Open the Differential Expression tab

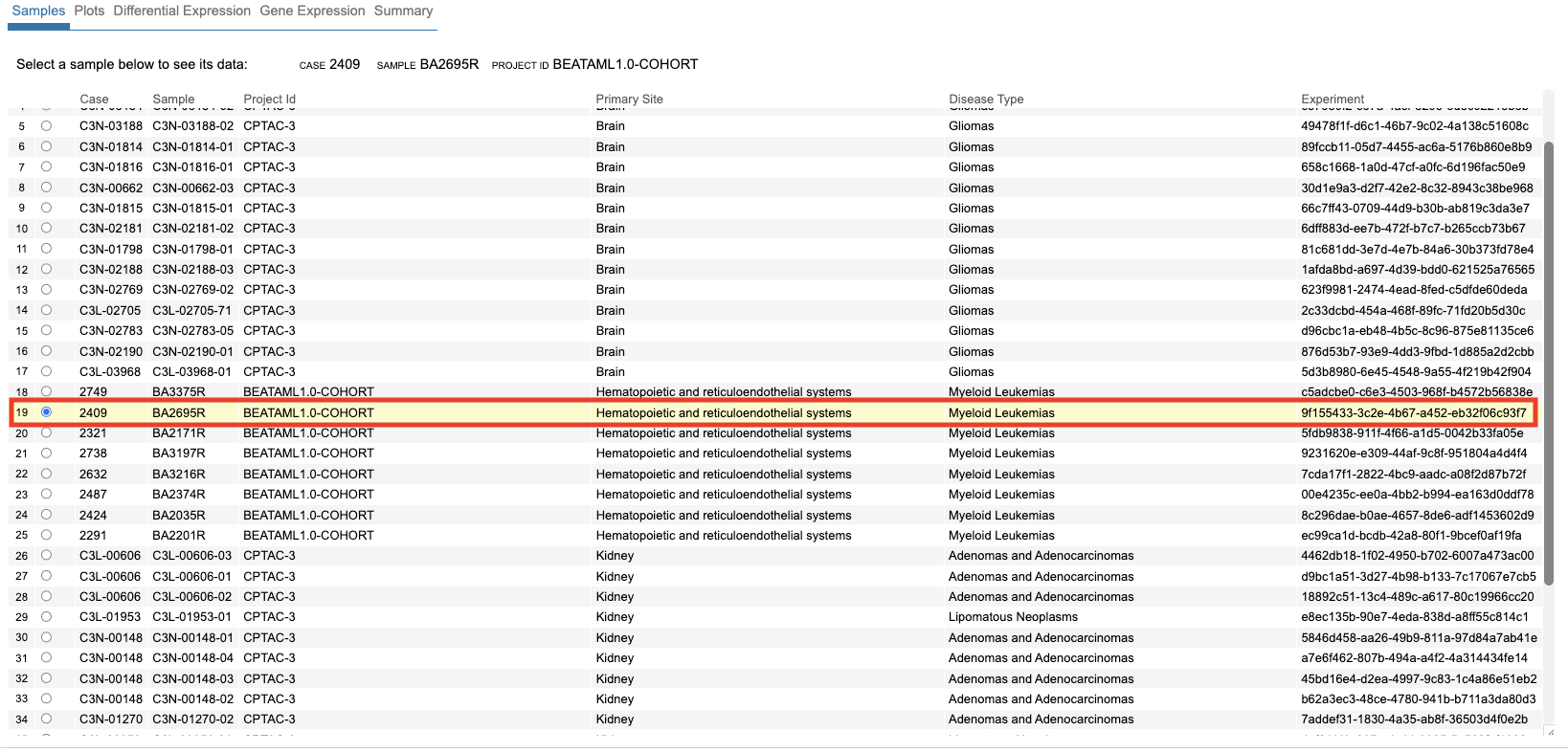click(182, 11)
